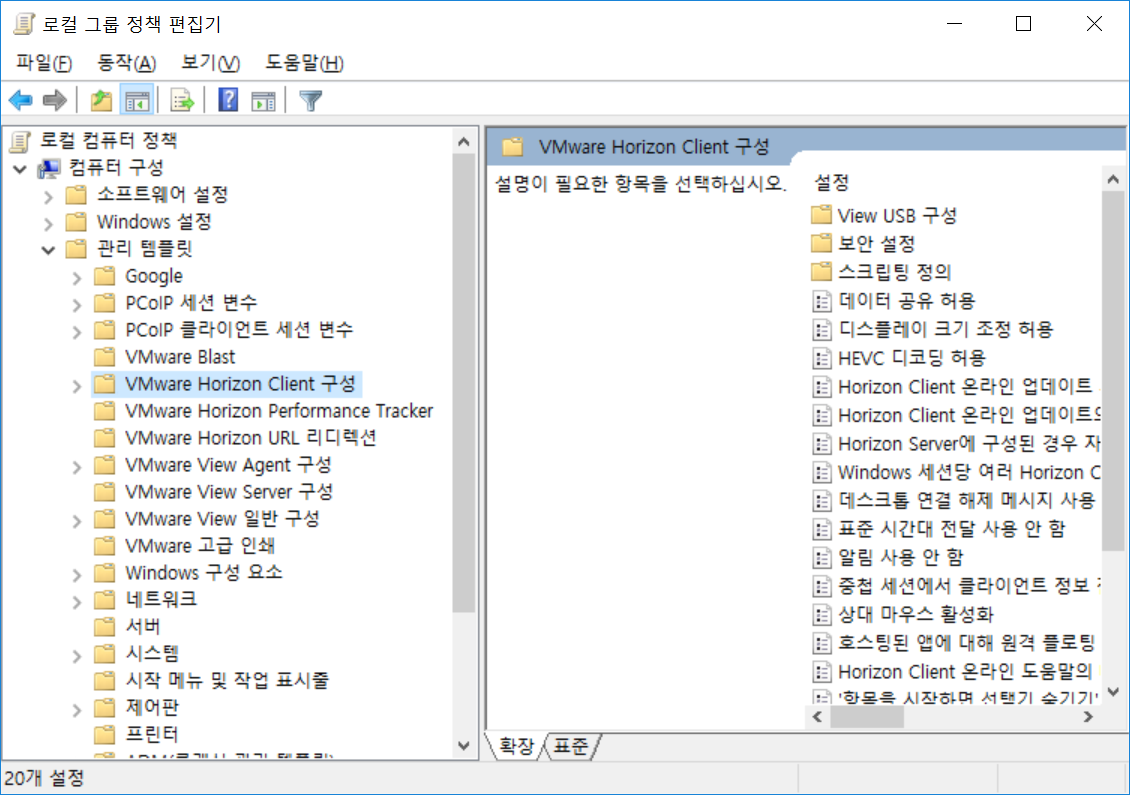Select 중첩 세션에서 클라이언트 정보 setting
The height and width of the screenshot is (795, 1130).
(x=956, y=586)
